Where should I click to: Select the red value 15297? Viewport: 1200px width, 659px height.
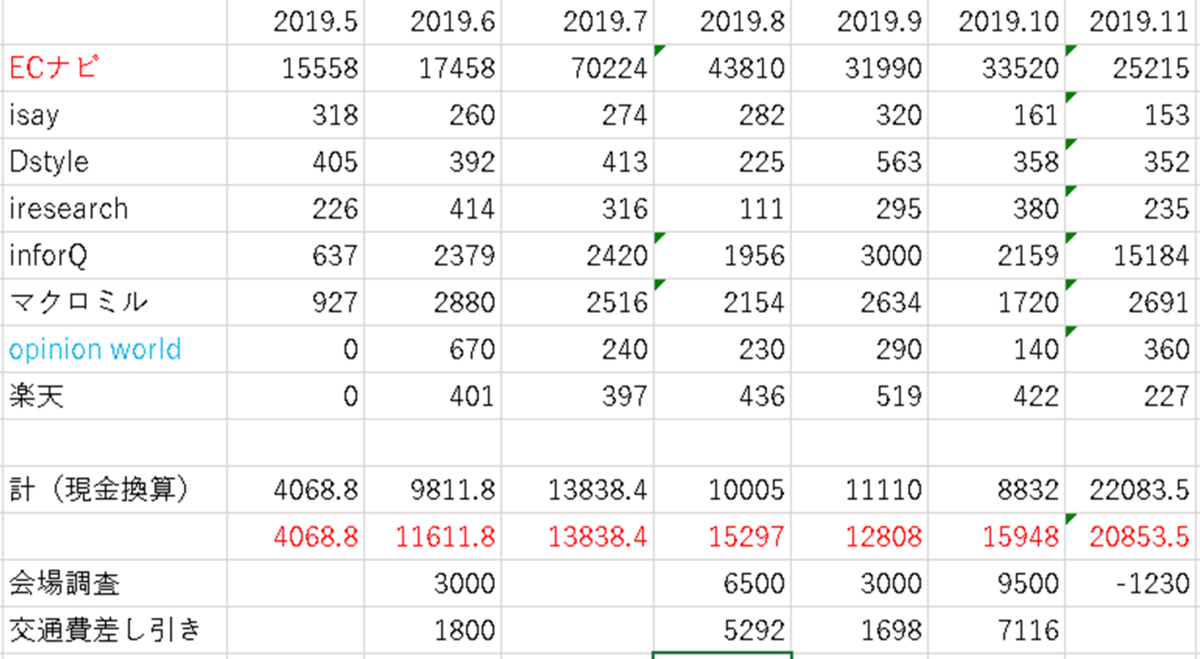click(722, 537)
